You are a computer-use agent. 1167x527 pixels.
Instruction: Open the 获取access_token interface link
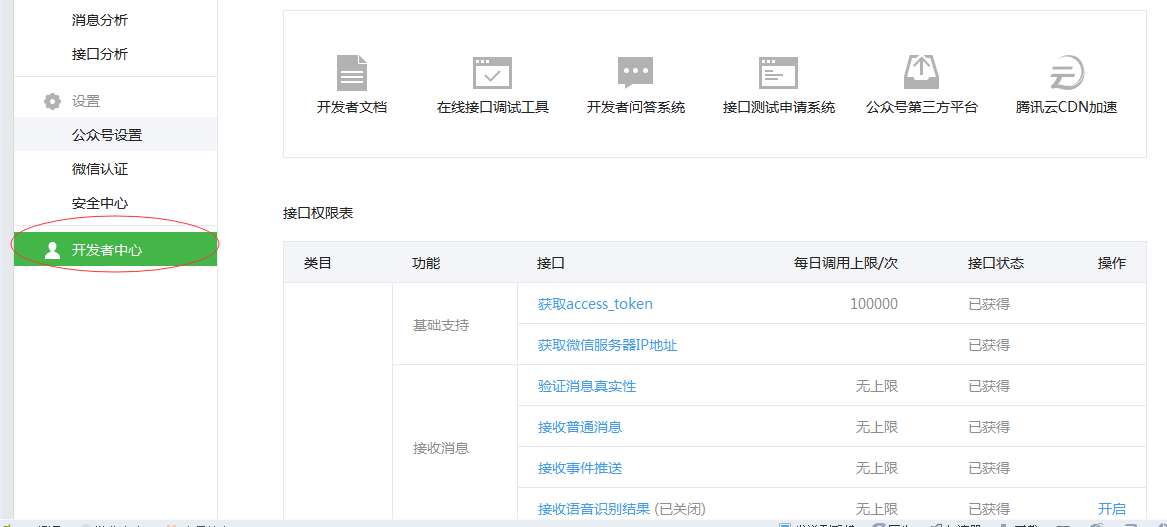point(595,304)
